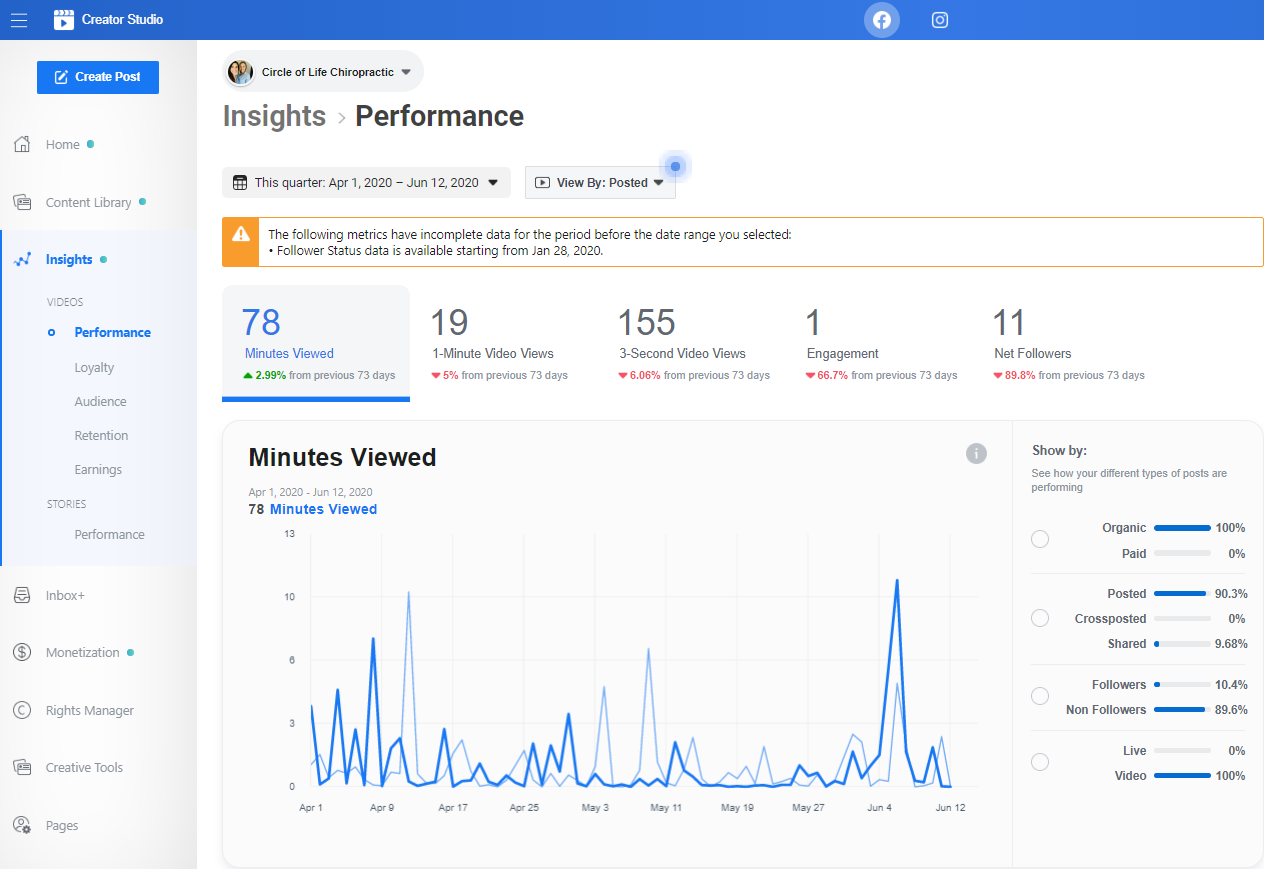The width and height of the screenshot is (1264, 869).
Task: Open Audience in the sidebar
Action: point(100,401)
